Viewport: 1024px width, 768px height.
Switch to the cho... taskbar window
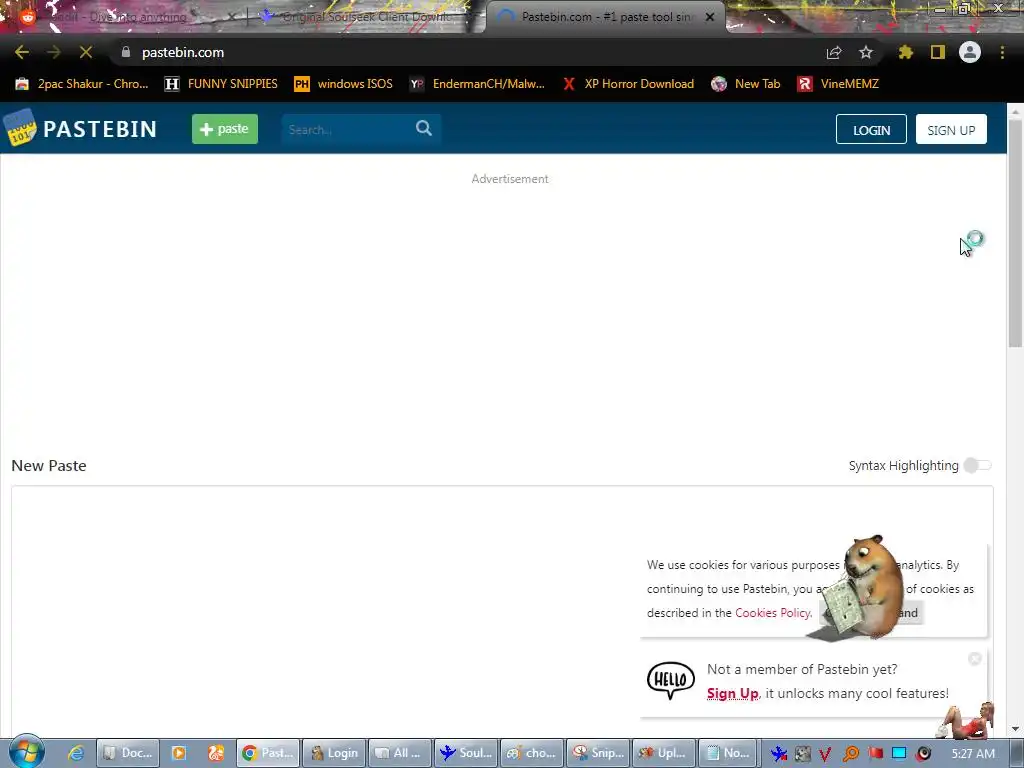532,753
